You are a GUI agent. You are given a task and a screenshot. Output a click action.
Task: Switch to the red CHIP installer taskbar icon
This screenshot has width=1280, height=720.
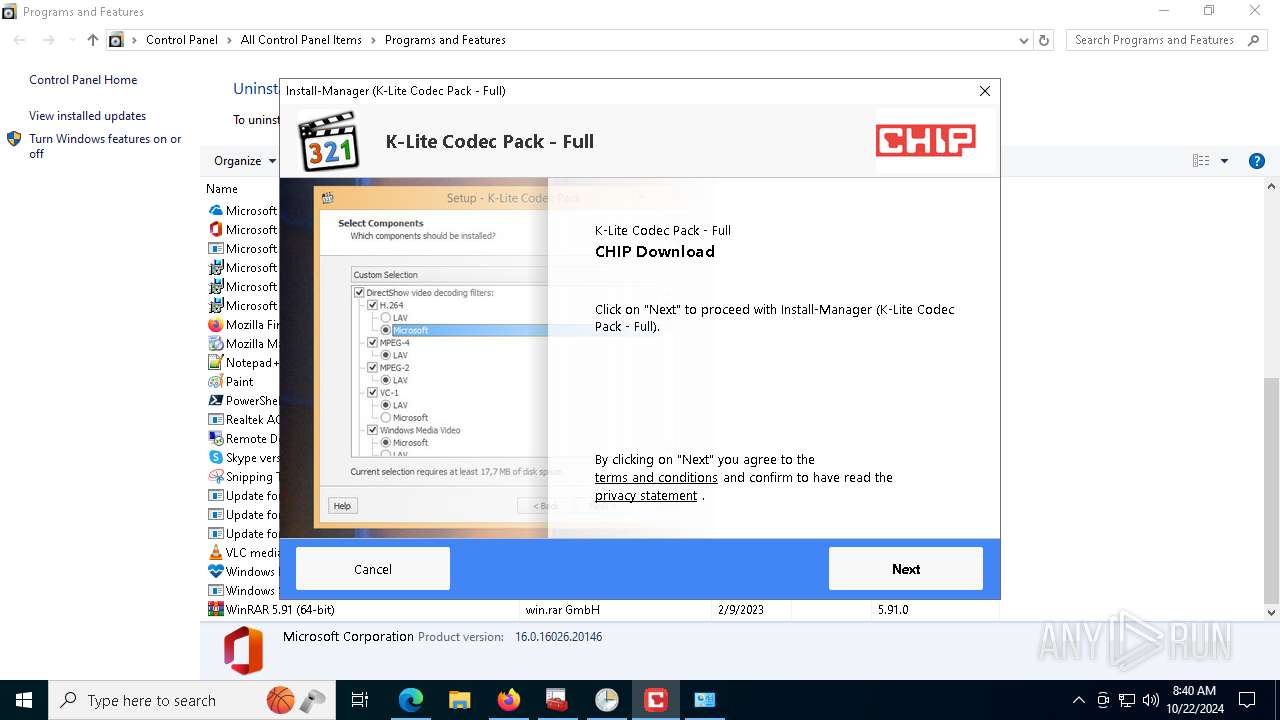[x=656, y=700]
